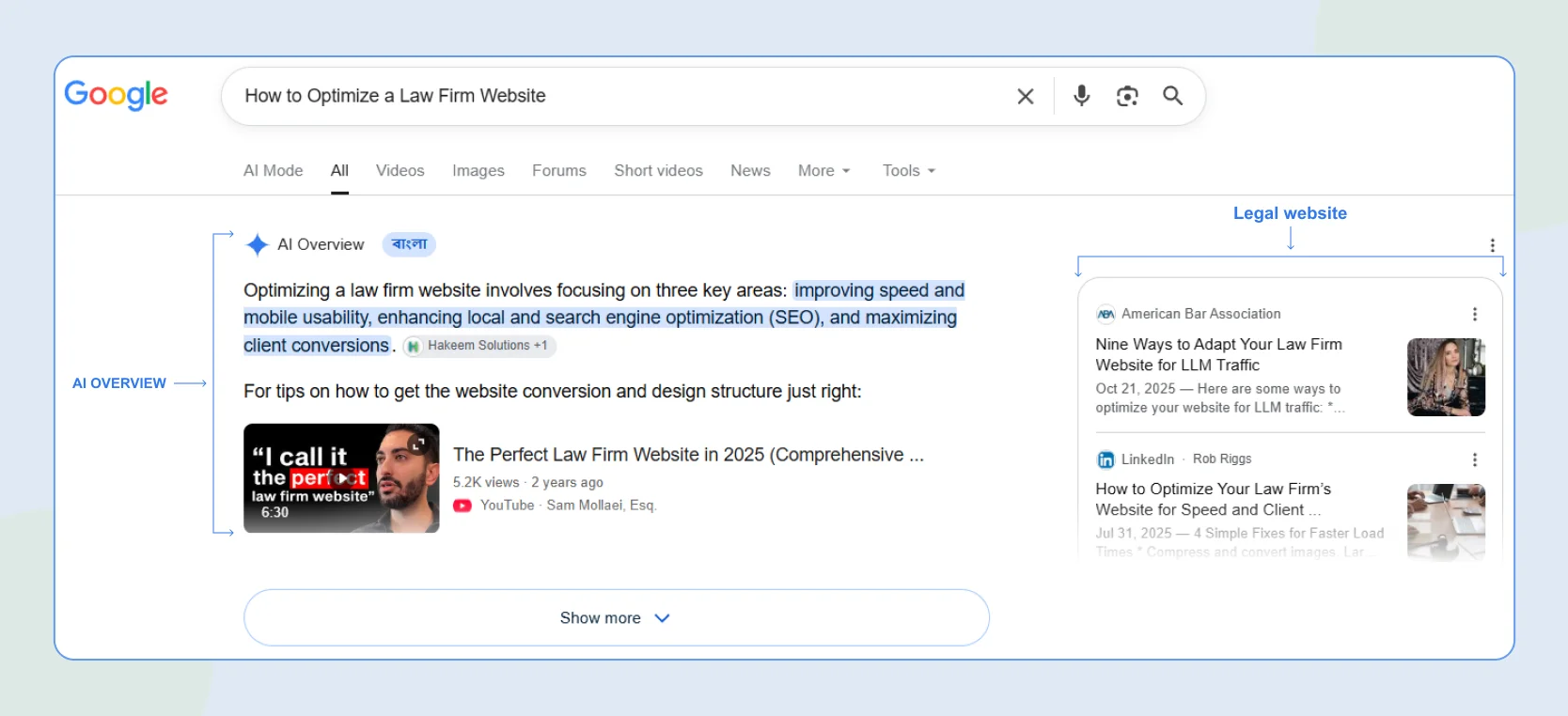Open LinkedIn result three-dot options
1568x716 pixels.
1474,459
